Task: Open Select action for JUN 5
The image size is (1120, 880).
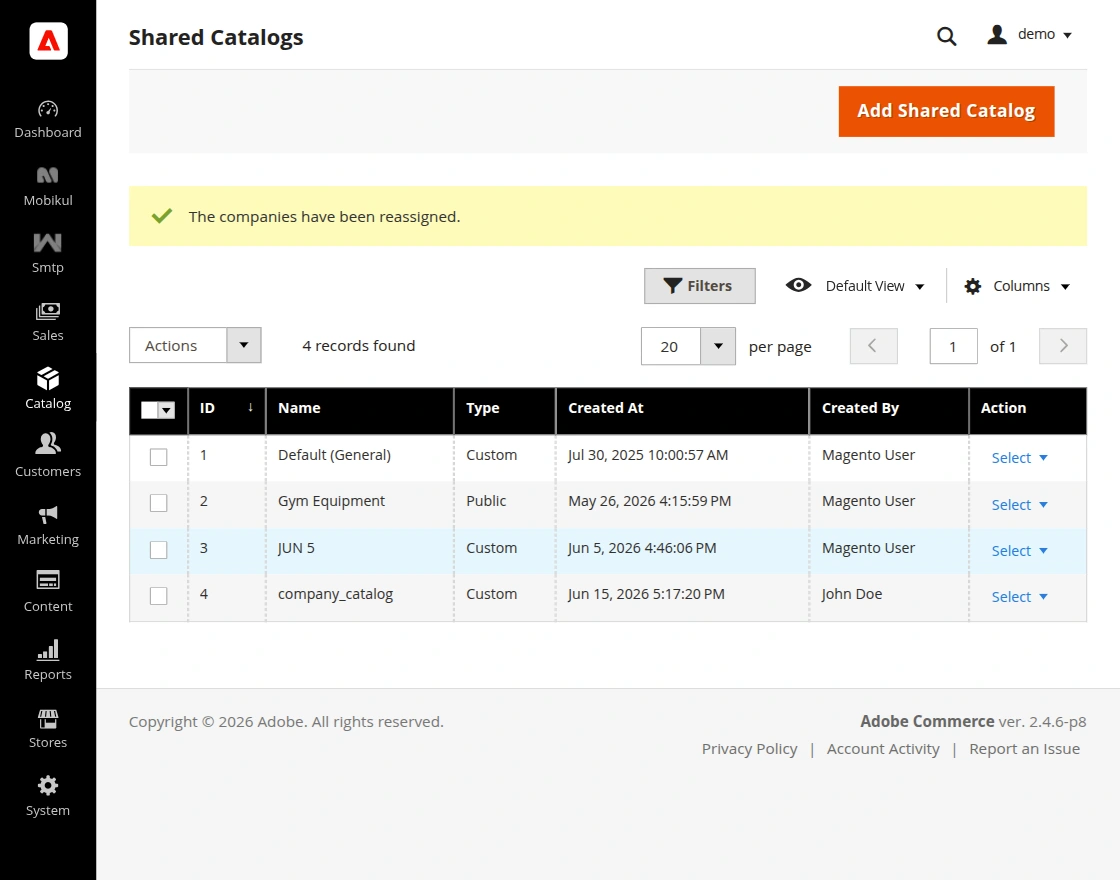Action: pos(1019,551)
